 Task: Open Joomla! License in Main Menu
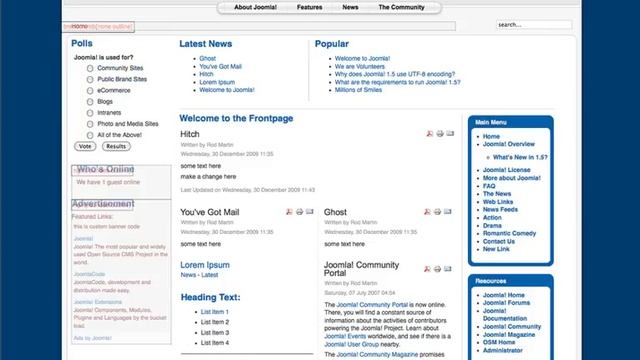click(507, 170)
